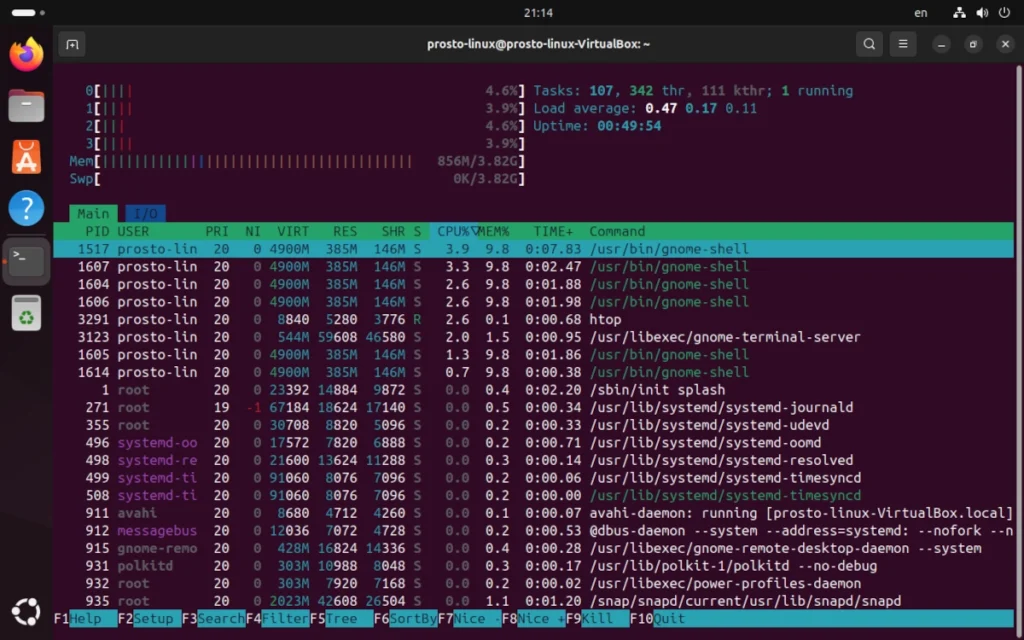
Task: Click F8 Nice + button
Action: (x=534, y=618)
